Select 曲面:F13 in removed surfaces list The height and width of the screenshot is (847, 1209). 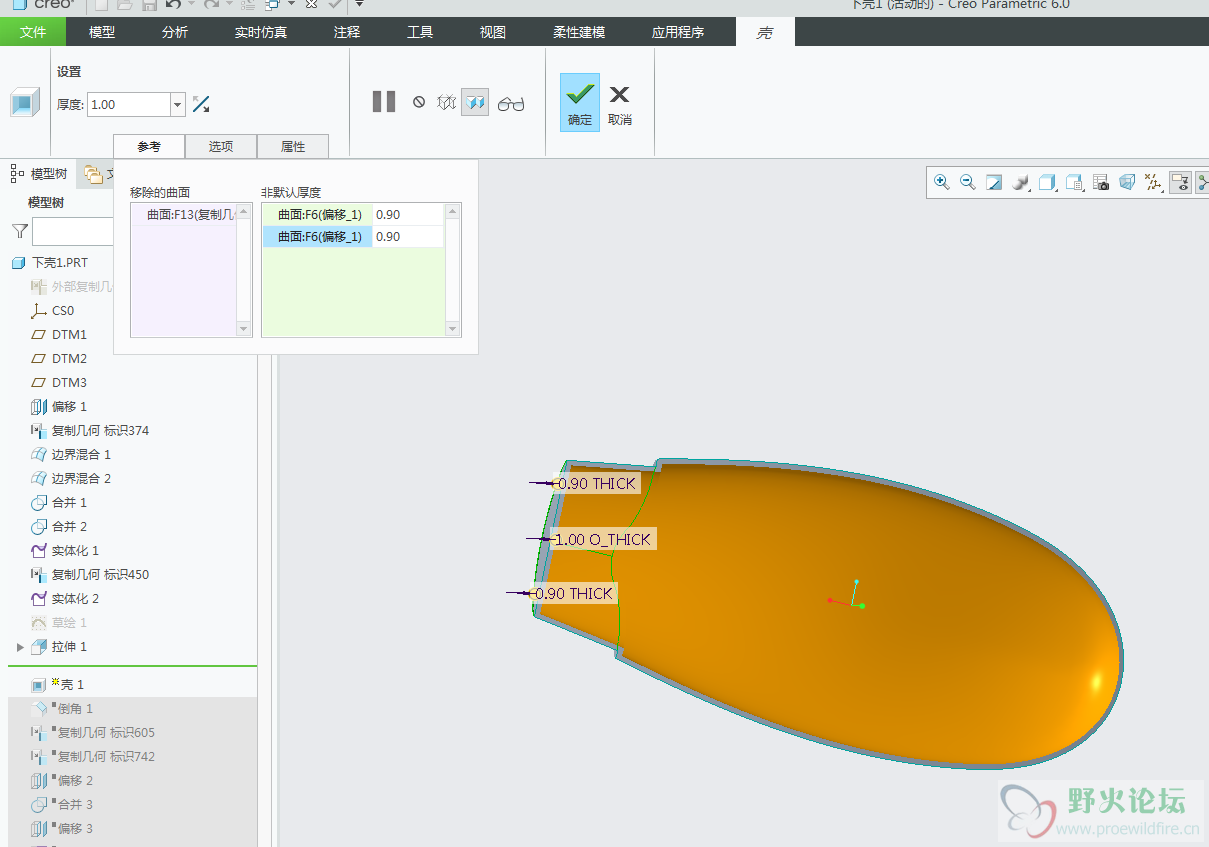(x=184, y=215)
